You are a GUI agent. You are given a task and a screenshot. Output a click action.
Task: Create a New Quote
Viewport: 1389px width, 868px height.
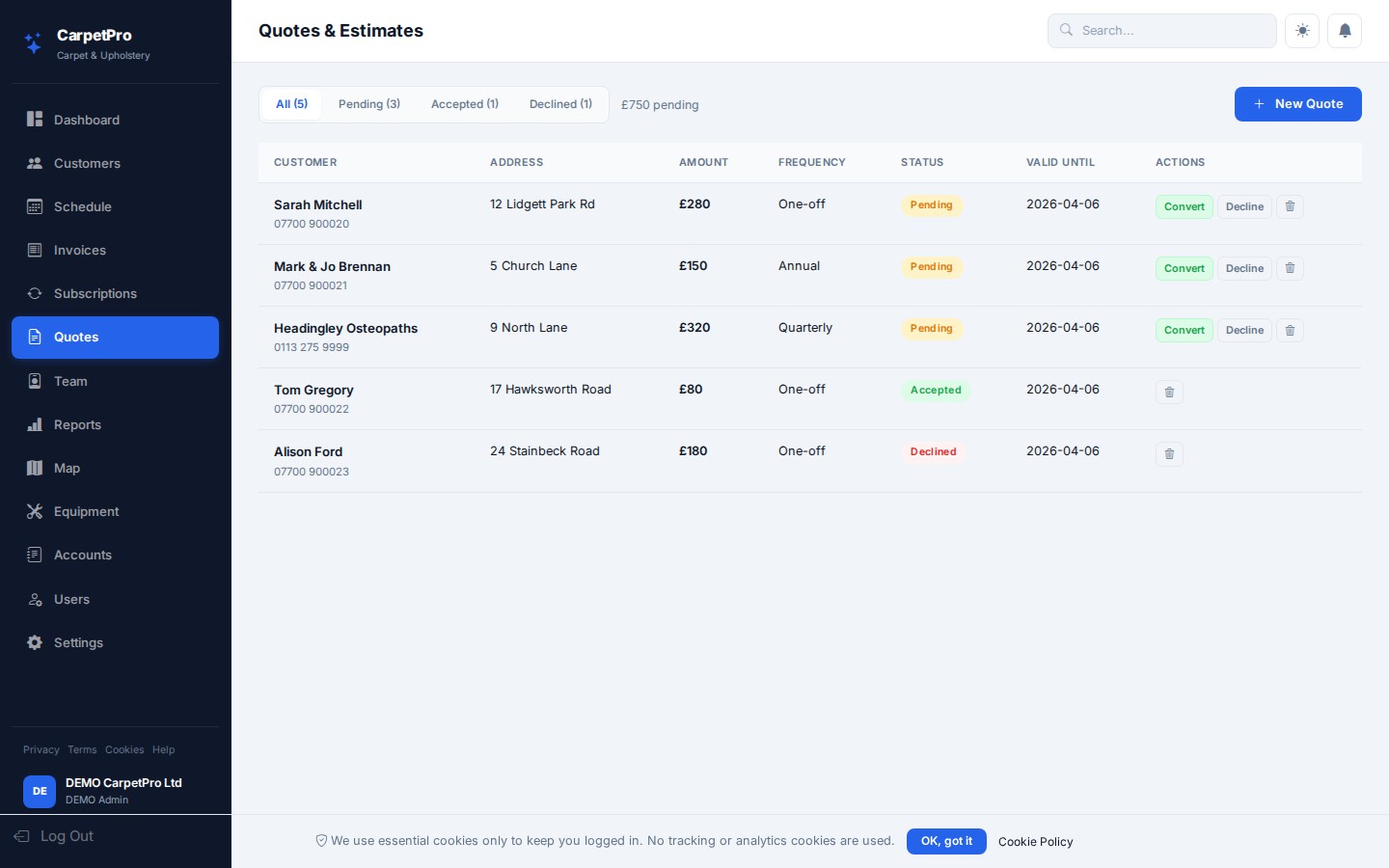click(1297, 104)
